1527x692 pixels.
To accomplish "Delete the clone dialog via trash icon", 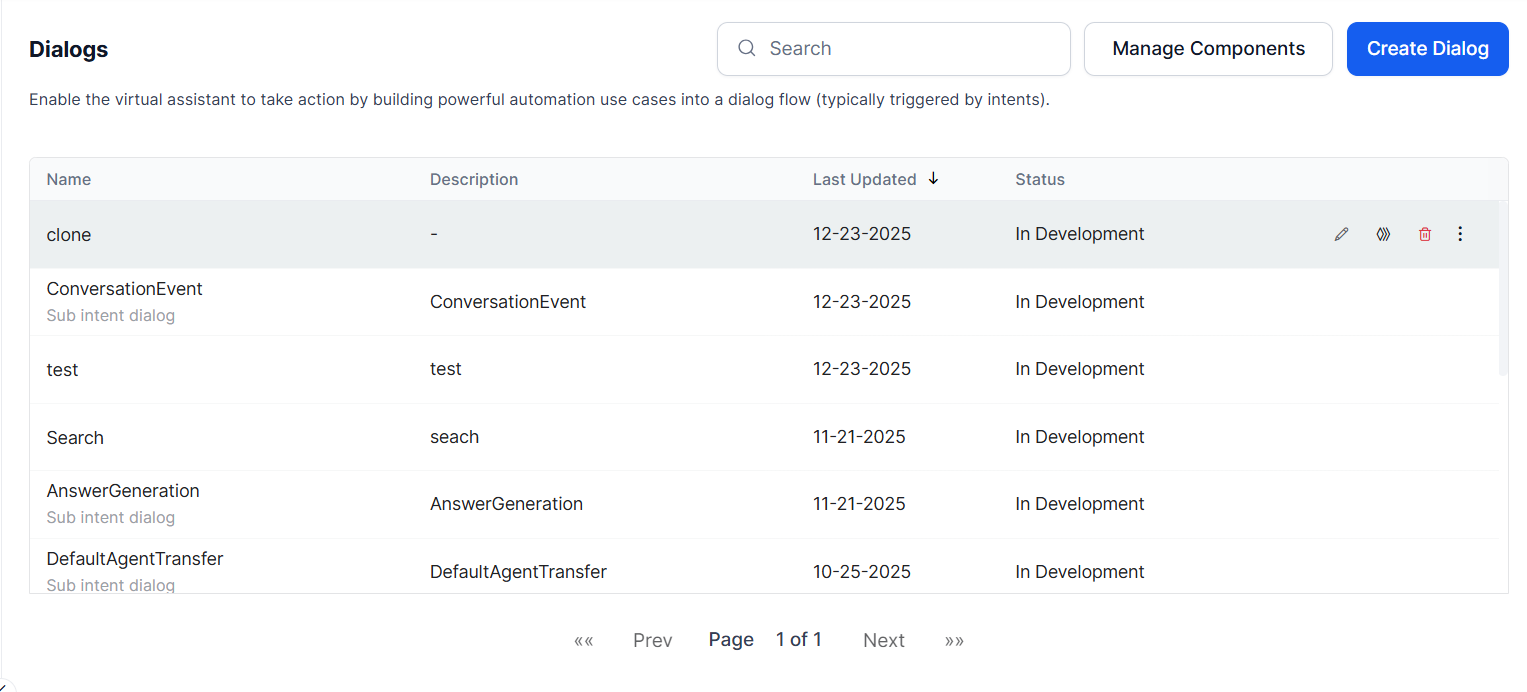I will [1425, 234].
